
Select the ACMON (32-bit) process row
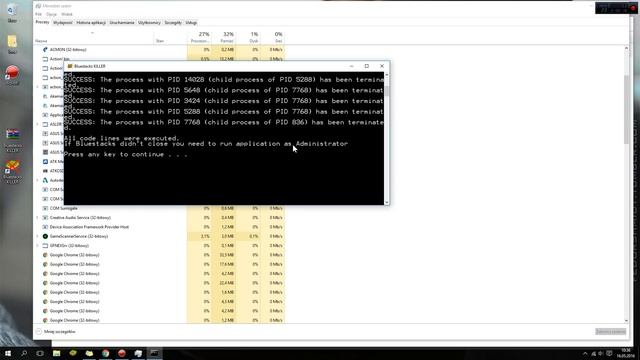pyautogui.click(x=159, y=50)
